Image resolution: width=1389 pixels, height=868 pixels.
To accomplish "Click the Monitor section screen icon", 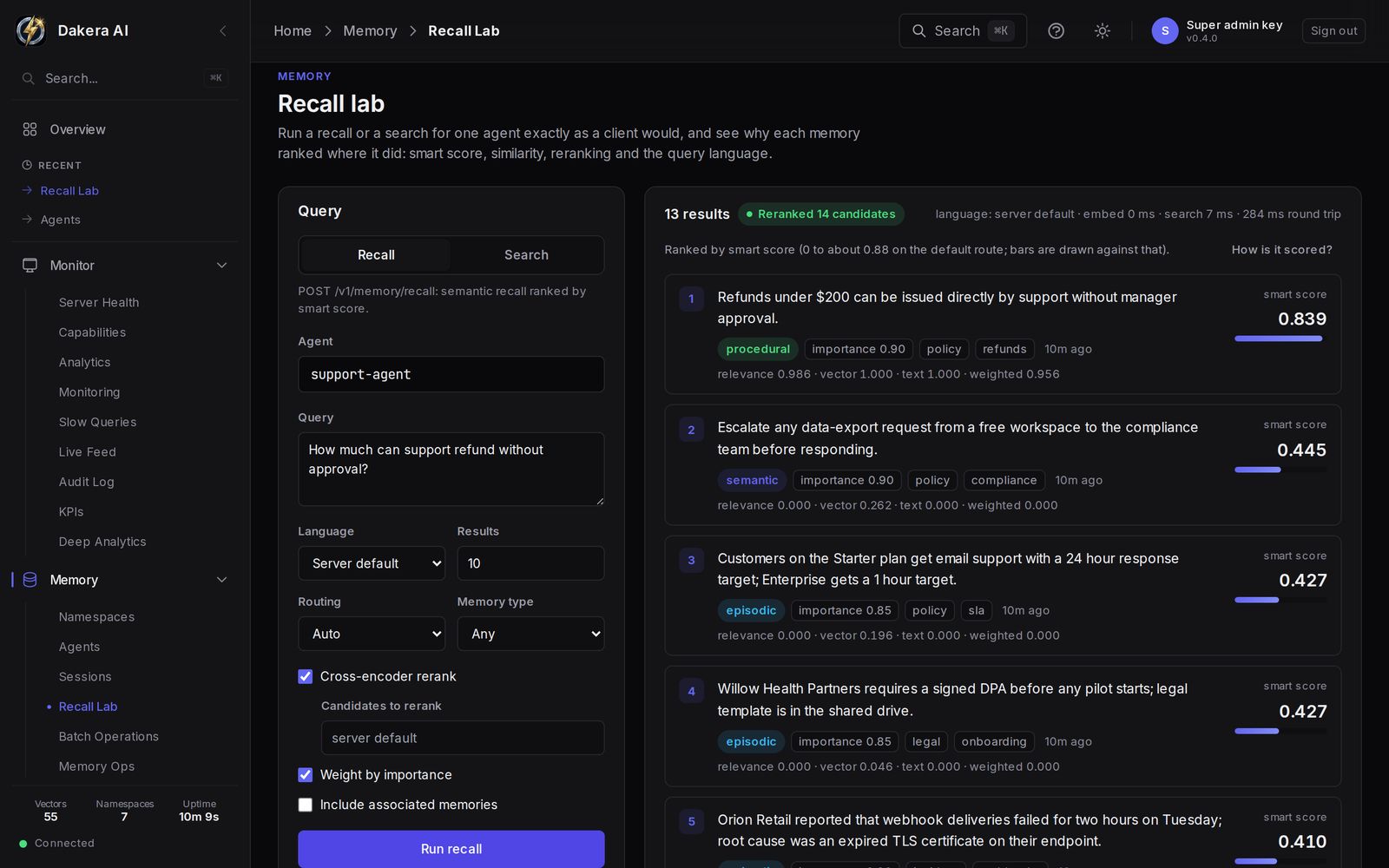I will 30,265.
